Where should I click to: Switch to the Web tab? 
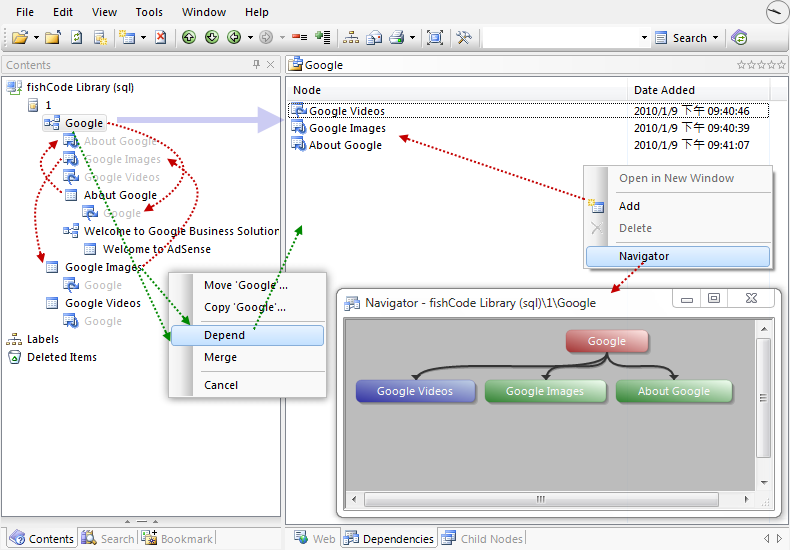pos(314,538)
